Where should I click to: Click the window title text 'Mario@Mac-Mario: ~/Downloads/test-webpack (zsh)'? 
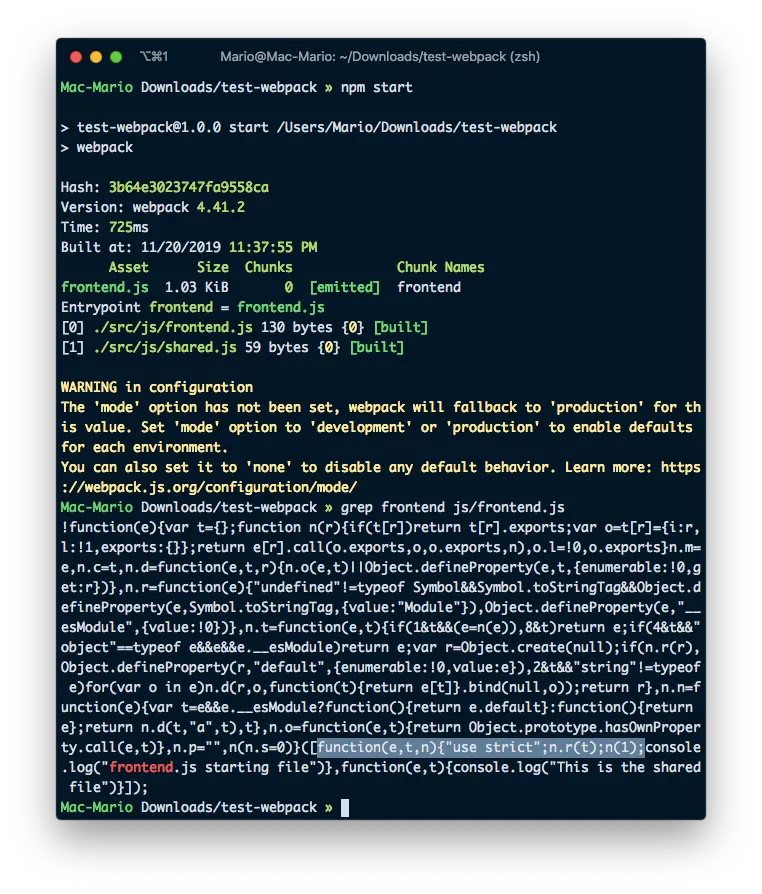pos(380,56)
